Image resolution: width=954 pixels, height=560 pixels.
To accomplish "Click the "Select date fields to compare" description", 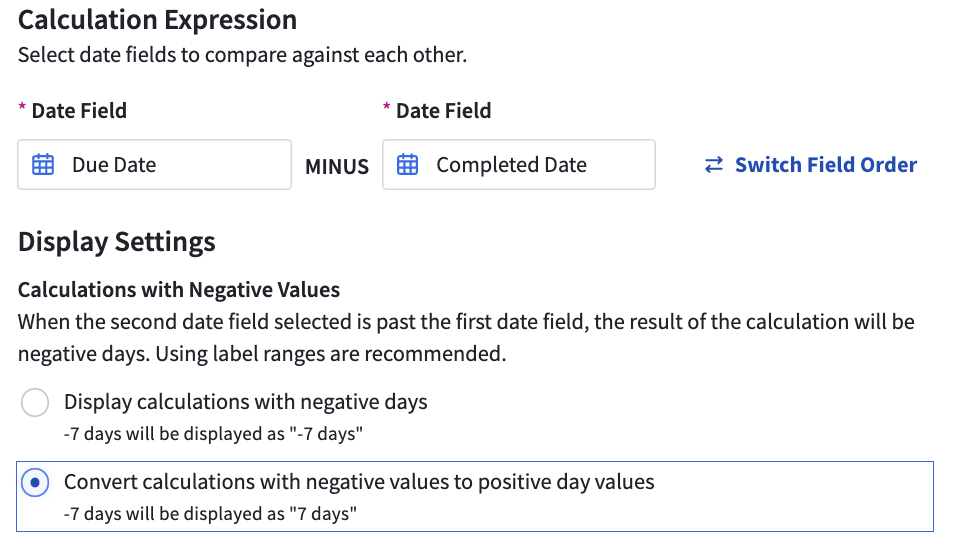I will point(242,55).
